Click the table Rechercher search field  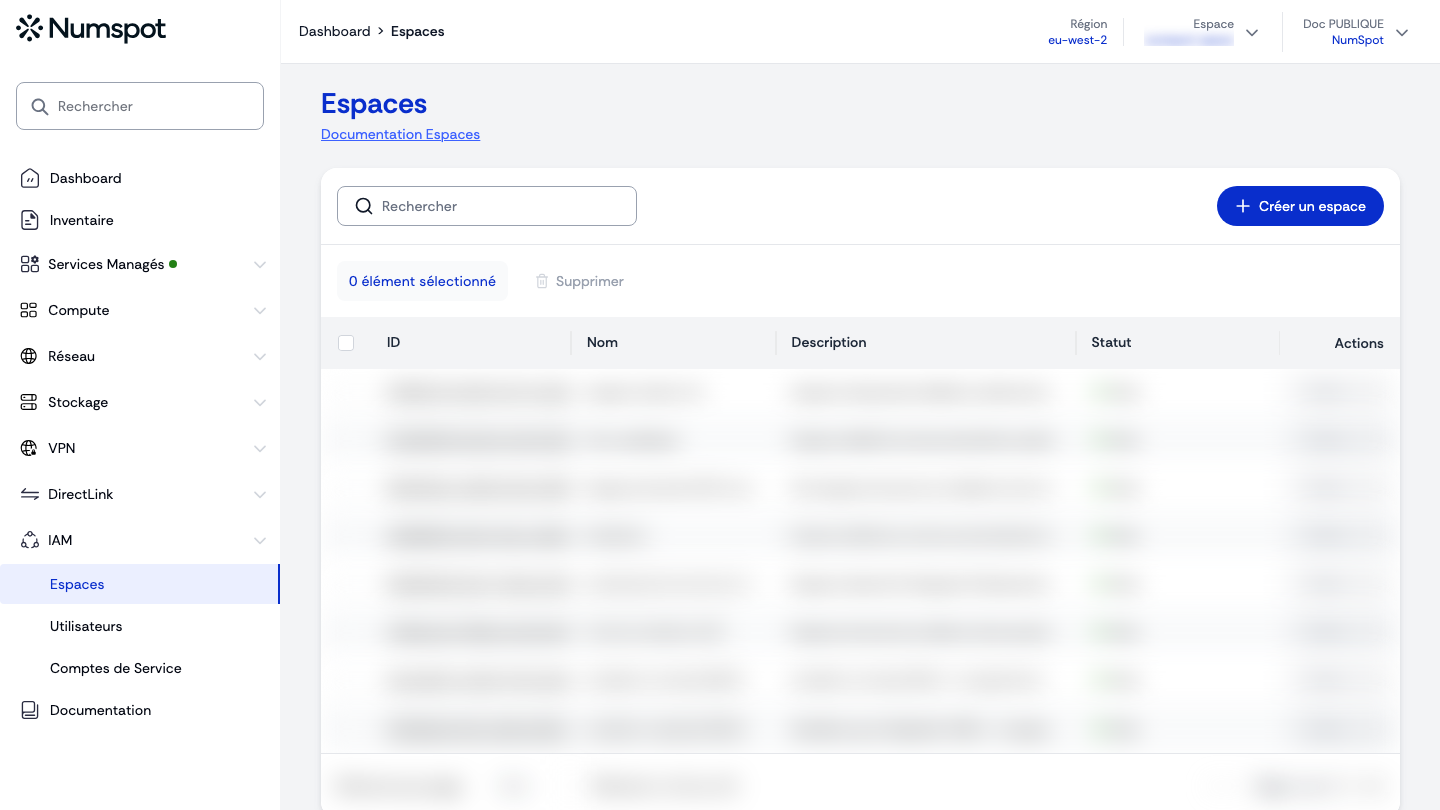487,206
